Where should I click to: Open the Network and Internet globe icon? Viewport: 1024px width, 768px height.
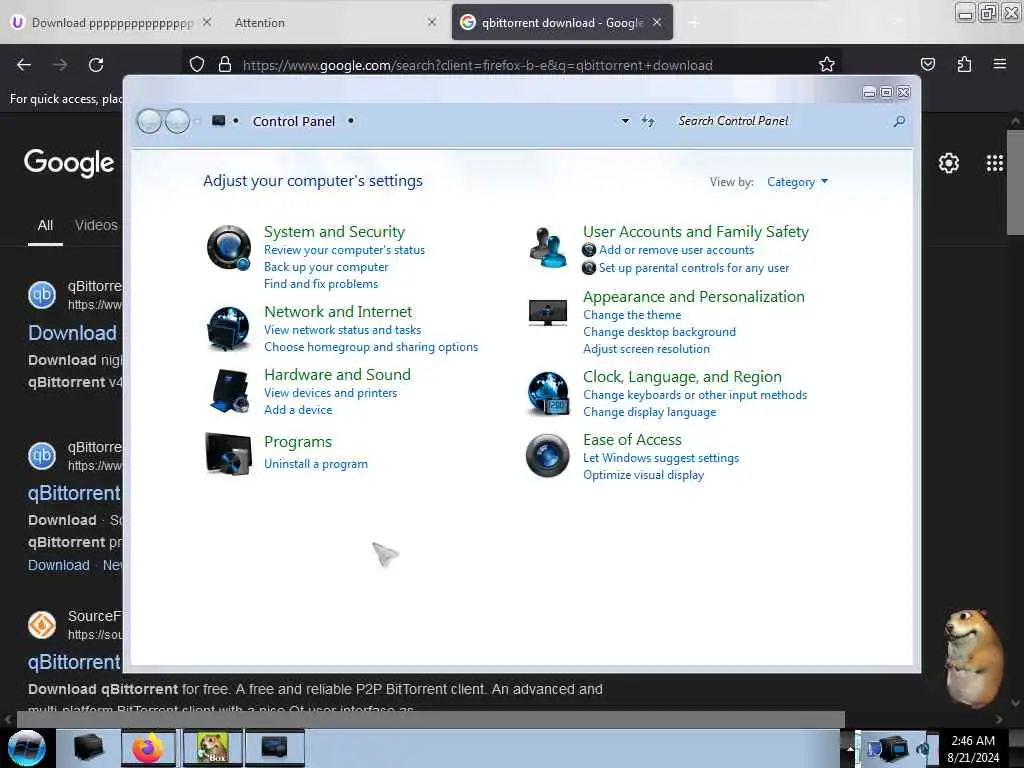coord(229,328)
